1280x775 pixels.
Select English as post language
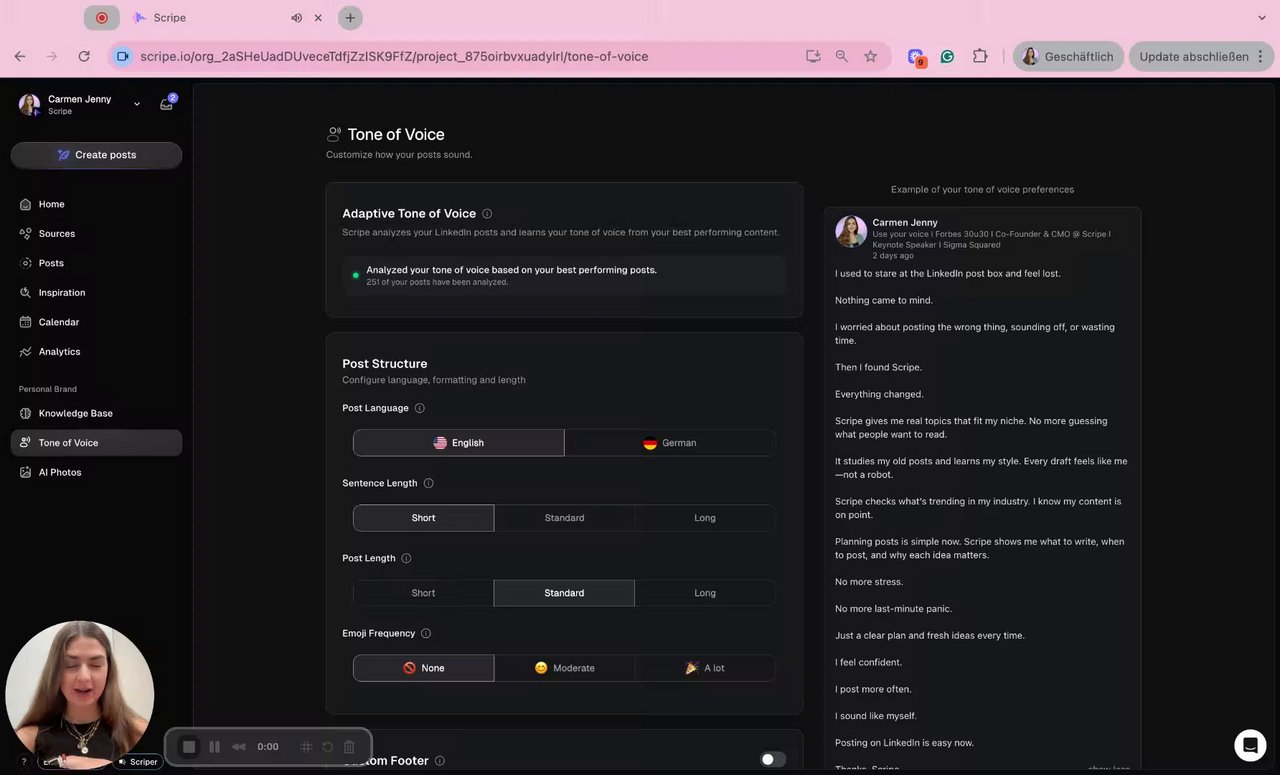[x=459, y=443]
